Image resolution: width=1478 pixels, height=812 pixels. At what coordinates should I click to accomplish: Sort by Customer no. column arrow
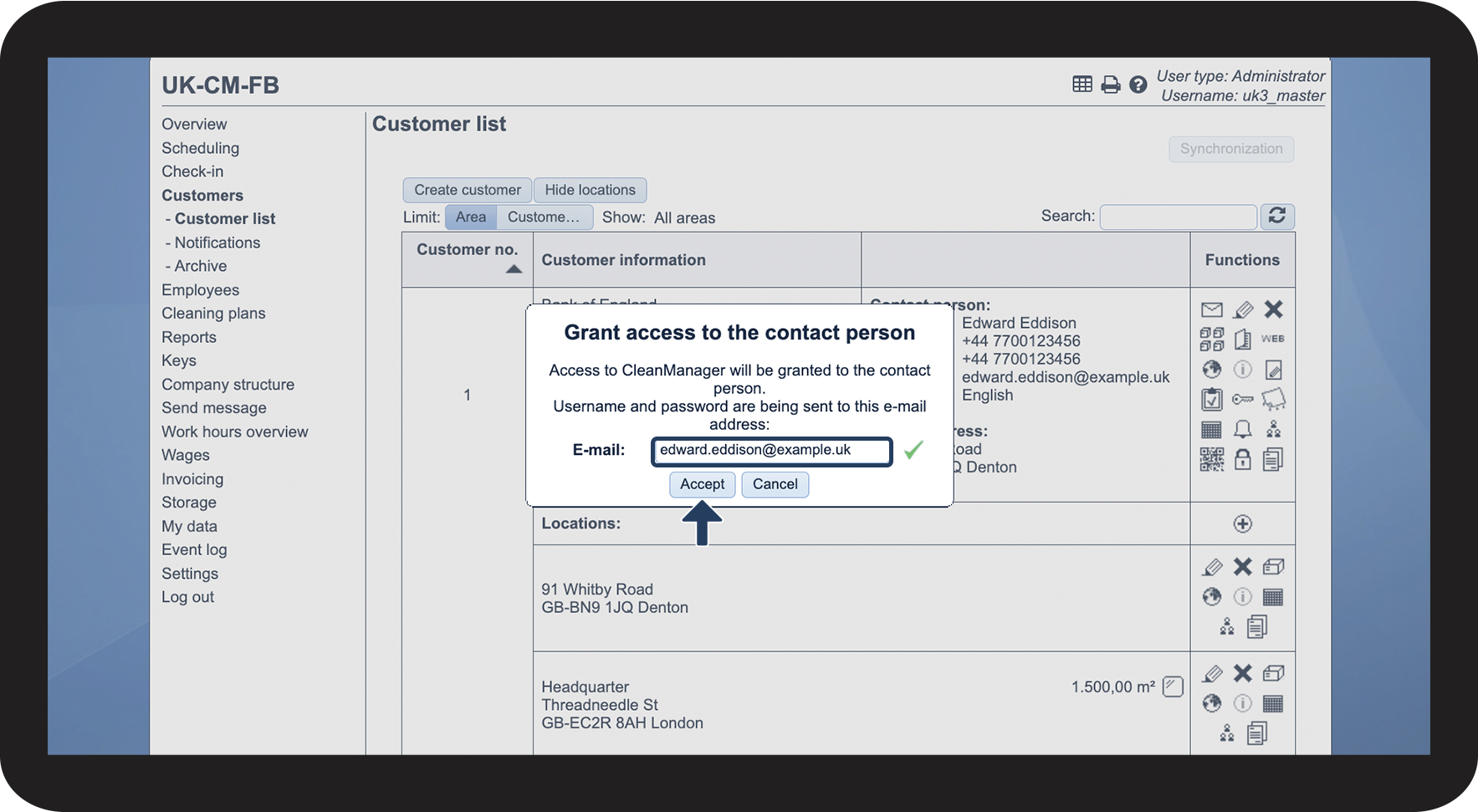[x=514, y=269]
